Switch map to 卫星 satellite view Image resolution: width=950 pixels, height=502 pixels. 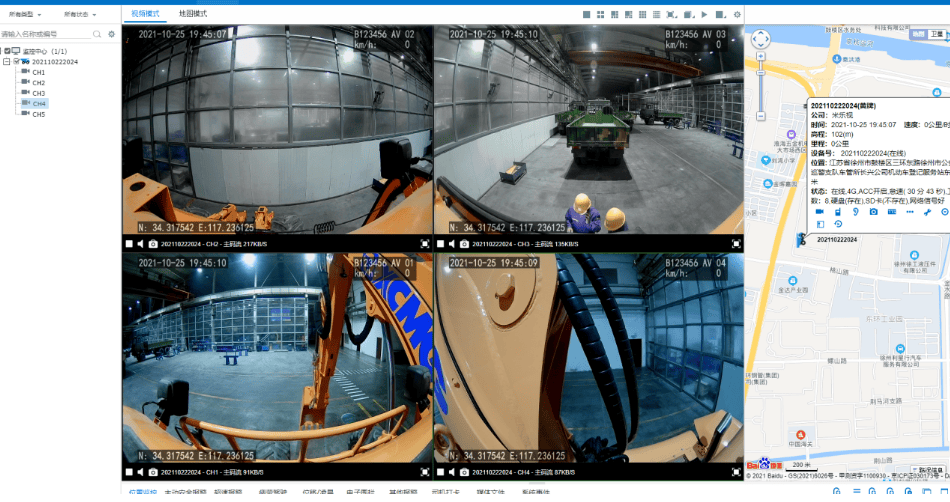tap(937, 34)
